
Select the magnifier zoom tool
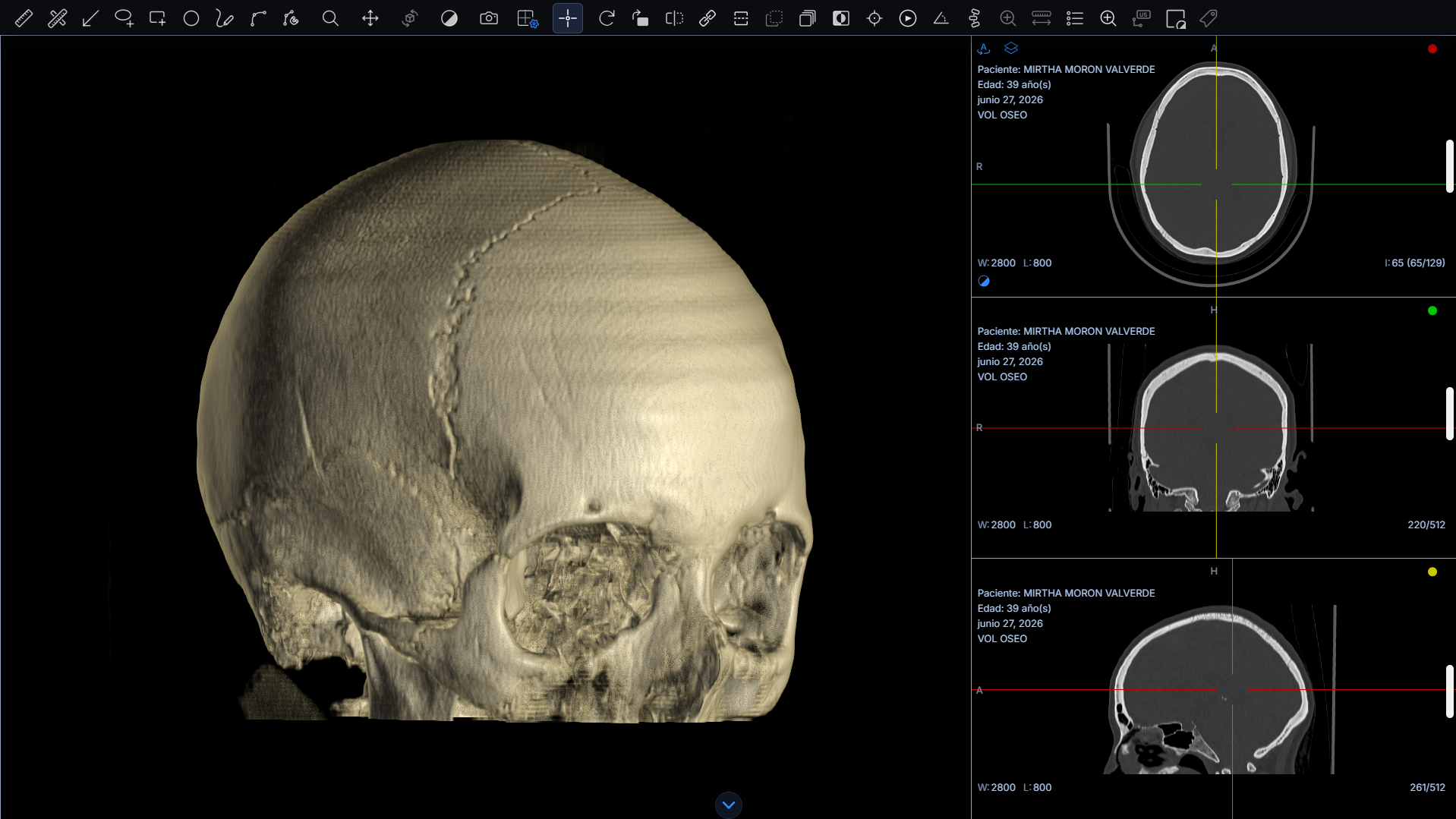click(330, 18)
